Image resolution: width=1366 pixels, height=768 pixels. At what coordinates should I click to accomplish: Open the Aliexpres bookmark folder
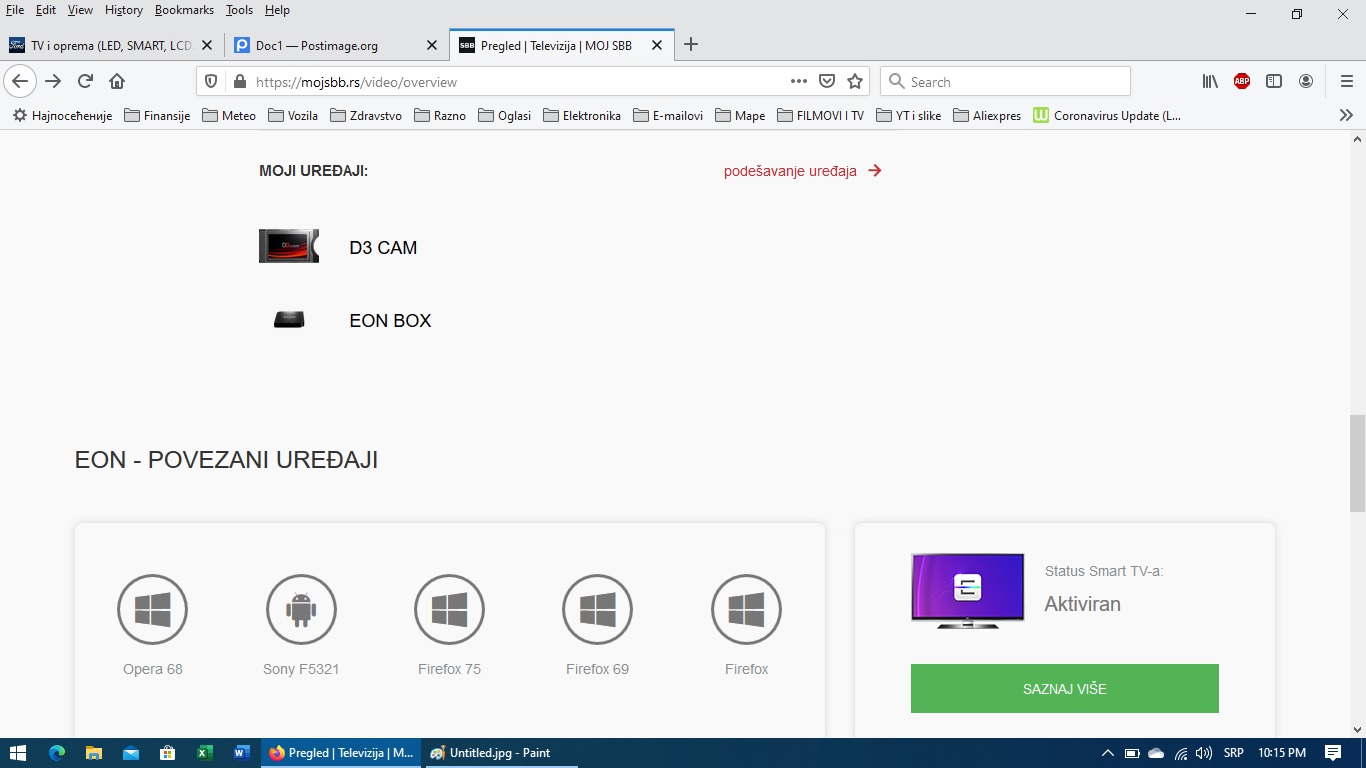(987, 115)
